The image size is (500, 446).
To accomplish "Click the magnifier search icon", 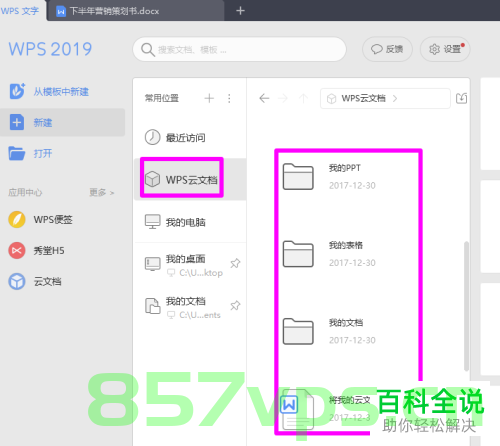I will [x=147, y=50].
